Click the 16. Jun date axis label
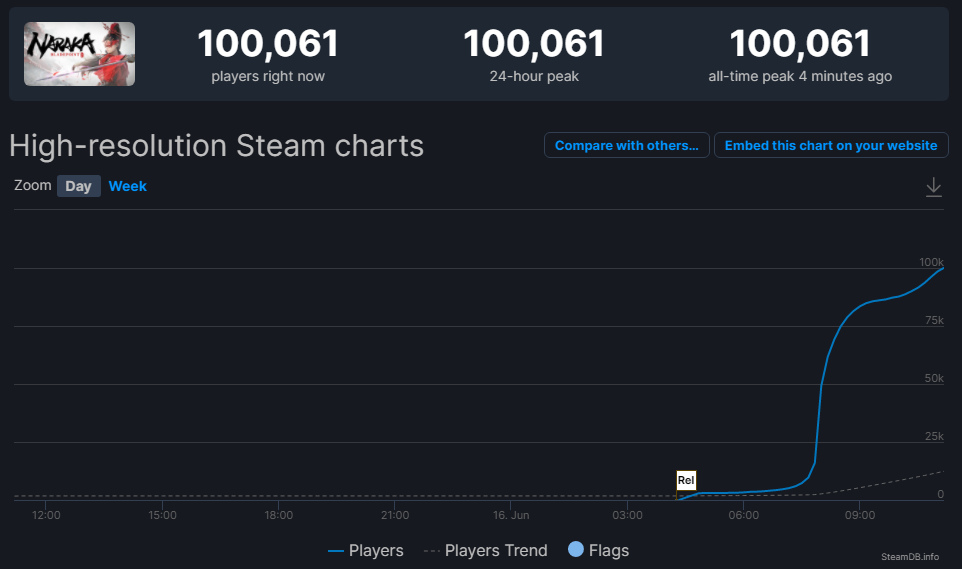Image resolution: width=962 pixels, height=569 pixels. coord(511,515)
